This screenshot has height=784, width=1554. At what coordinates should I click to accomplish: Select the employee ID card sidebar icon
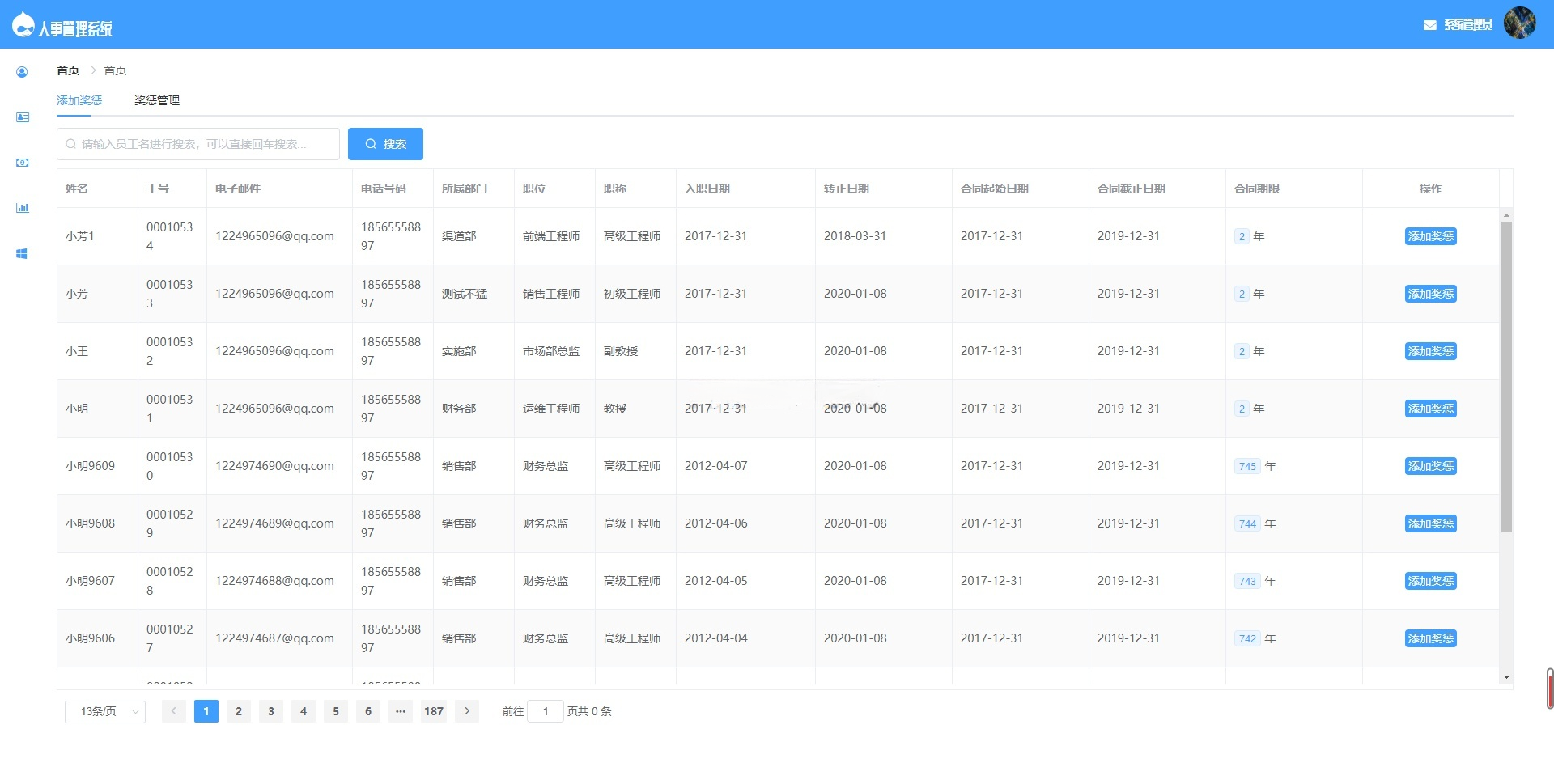(x=22, y=117)
